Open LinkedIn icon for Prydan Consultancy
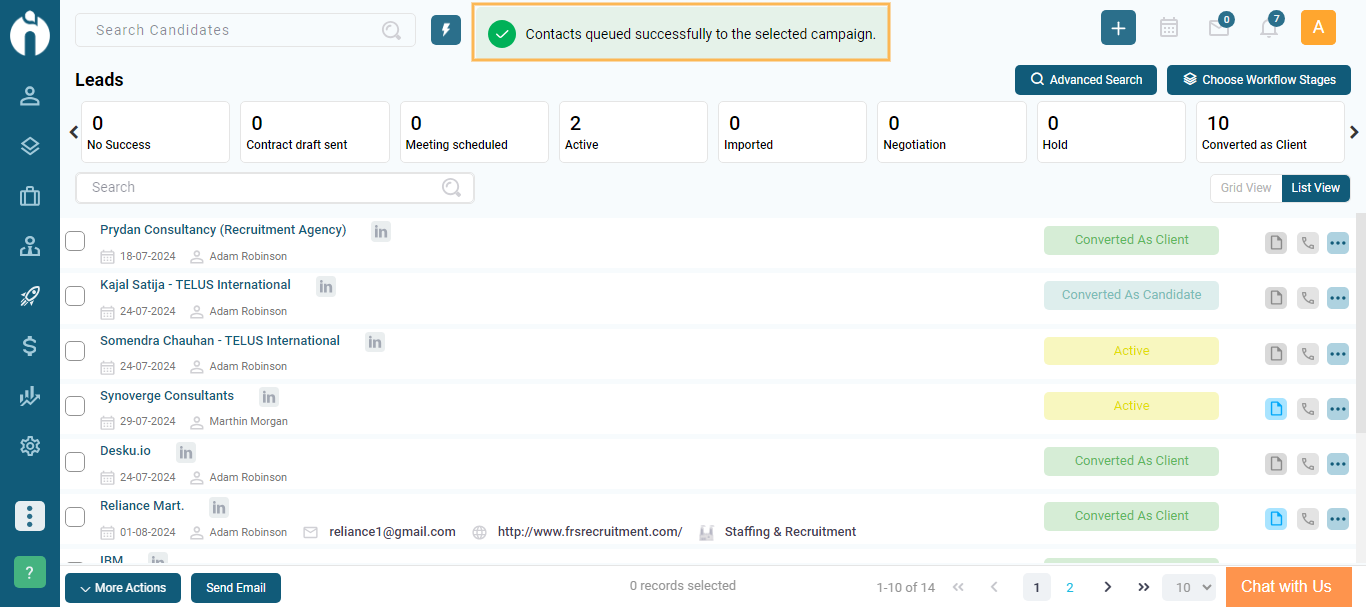The width and height of the screenshot is (1366, 607). pos(381,231)
